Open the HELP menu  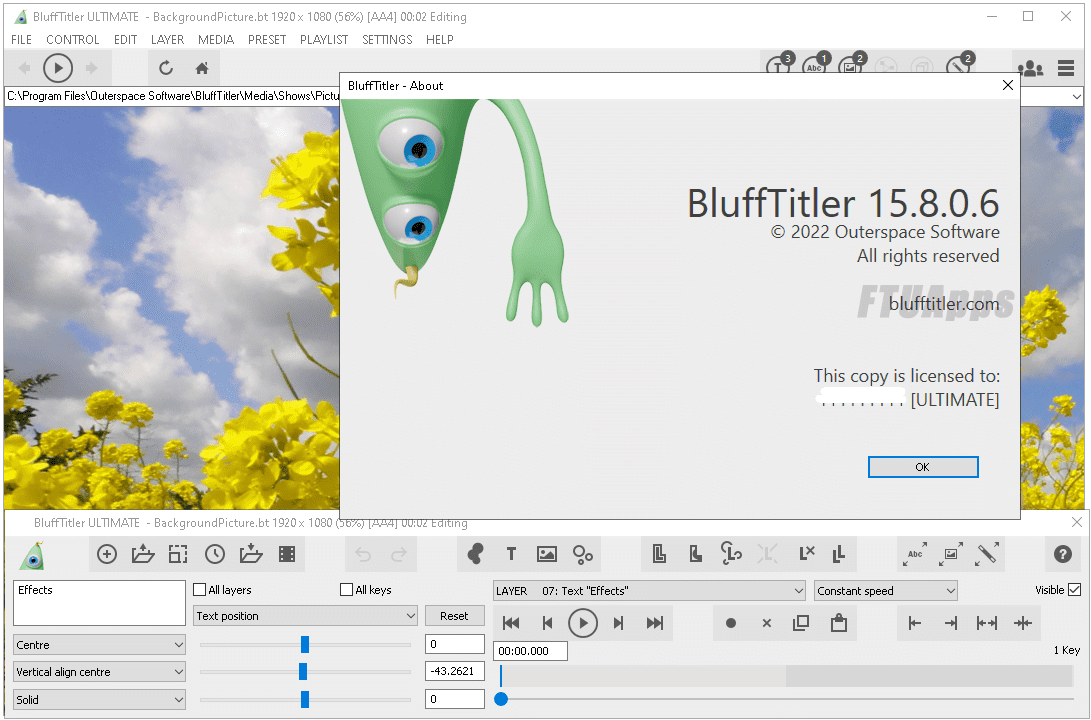tap(440, 40)
